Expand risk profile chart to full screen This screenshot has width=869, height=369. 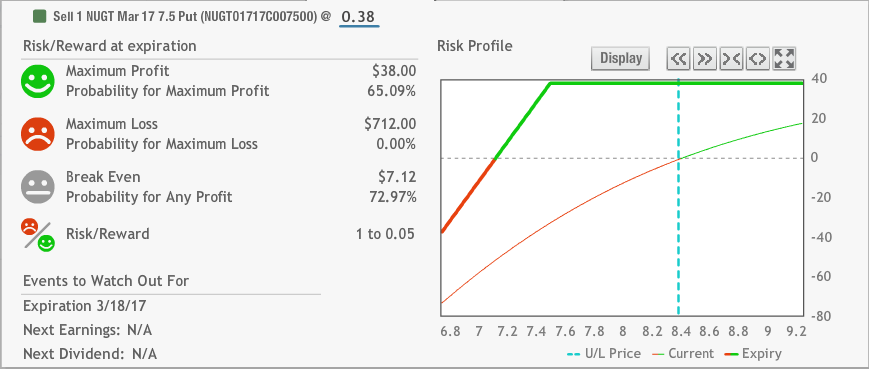(x=784, y=59)
